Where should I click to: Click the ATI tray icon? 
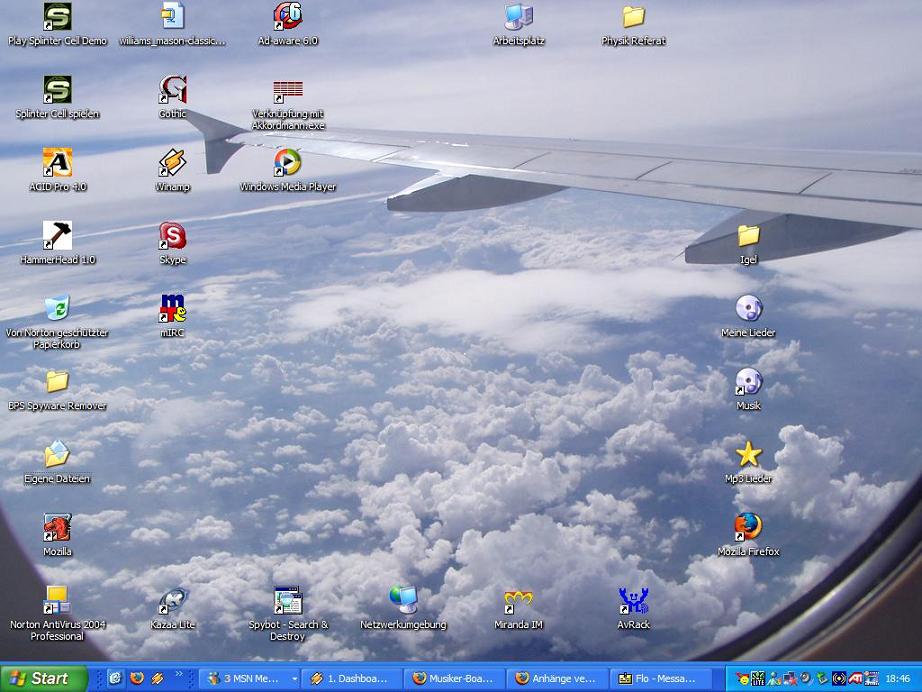855,678
